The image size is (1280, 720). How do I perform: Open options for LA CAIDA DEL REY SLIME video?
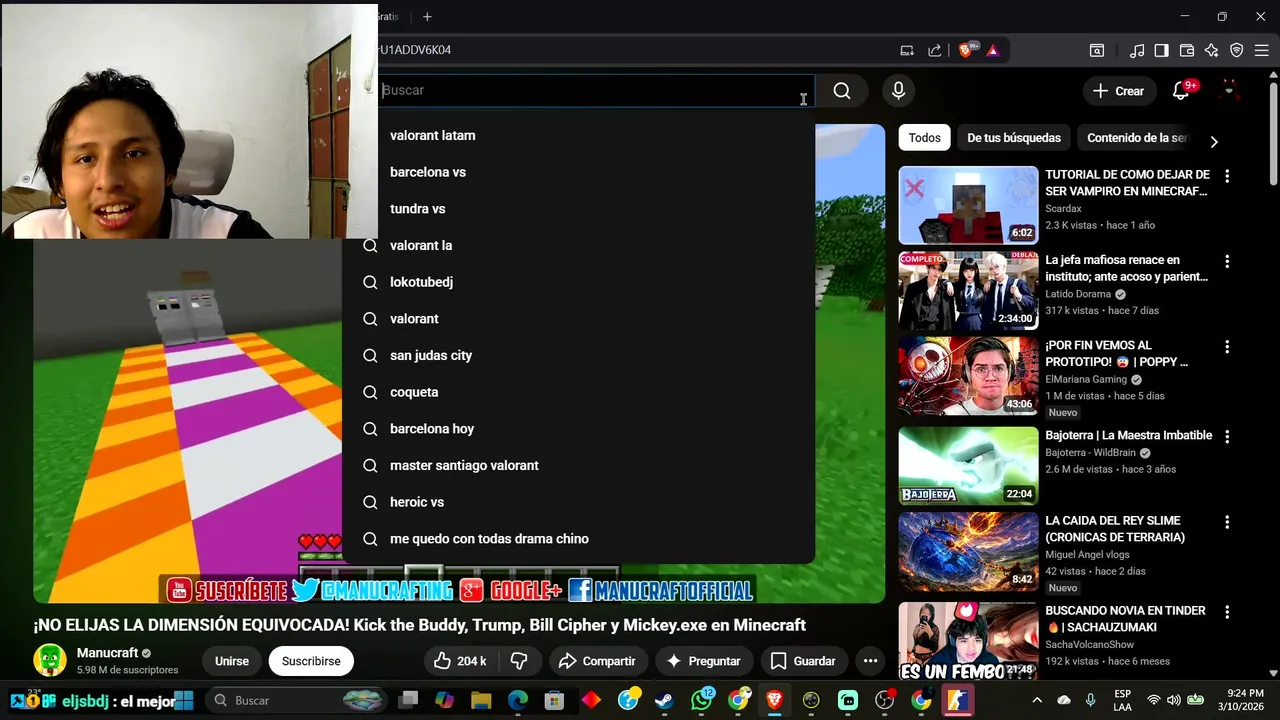[x=1227, y=522]
